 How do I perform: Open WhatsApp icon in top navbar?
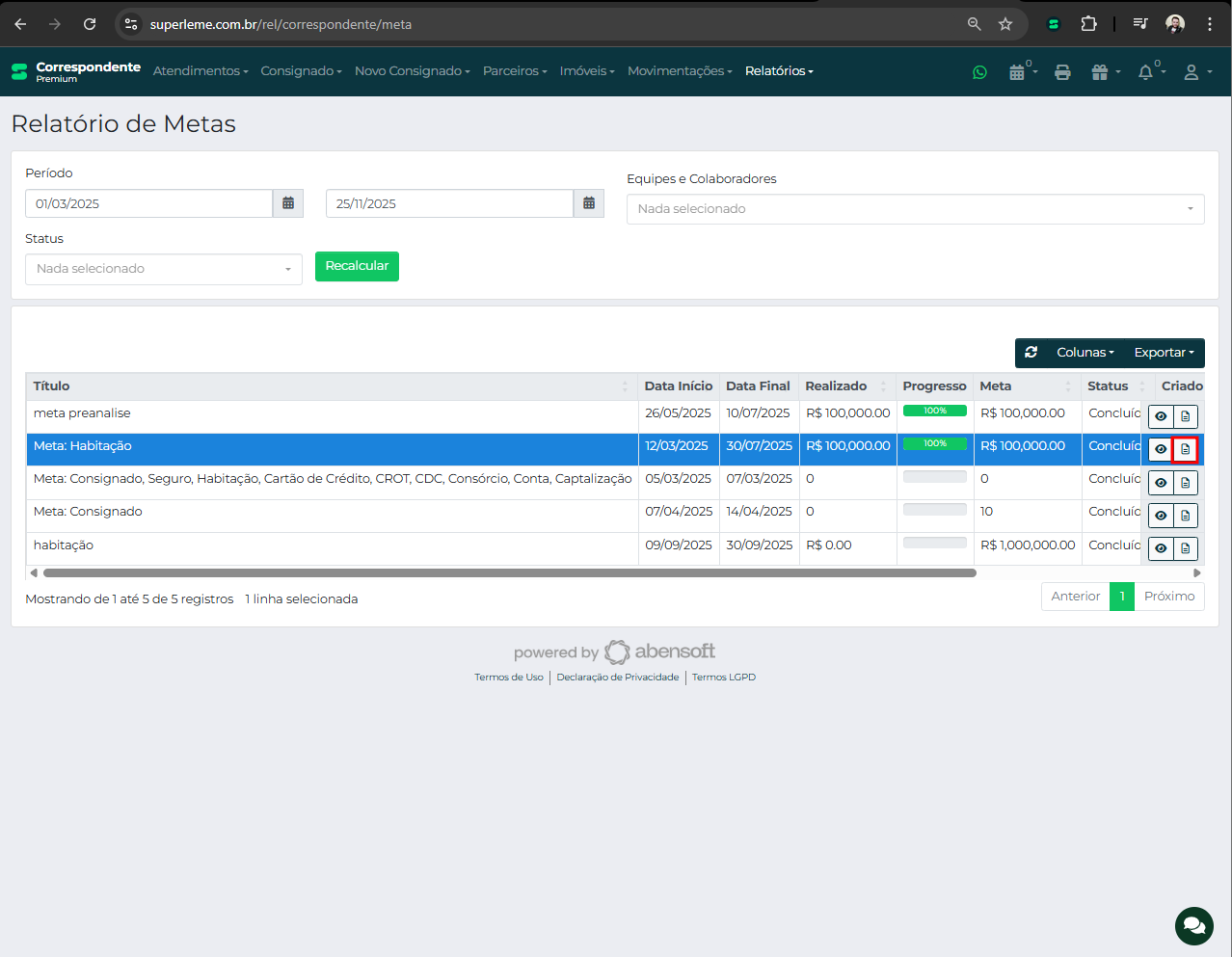click(979, 72)
